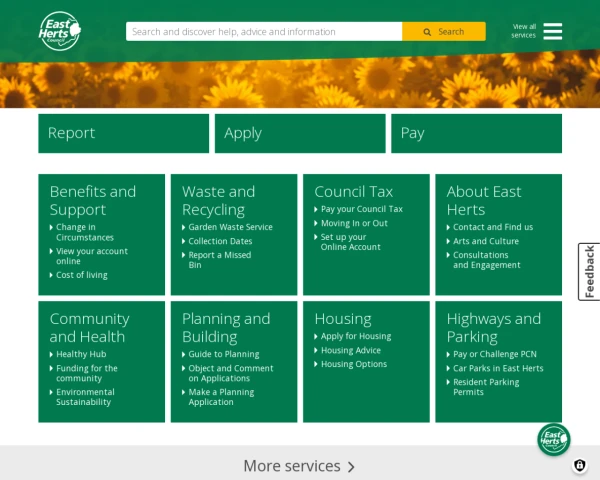
Task: Open the Apply tile
Action: tap(300, 133)
